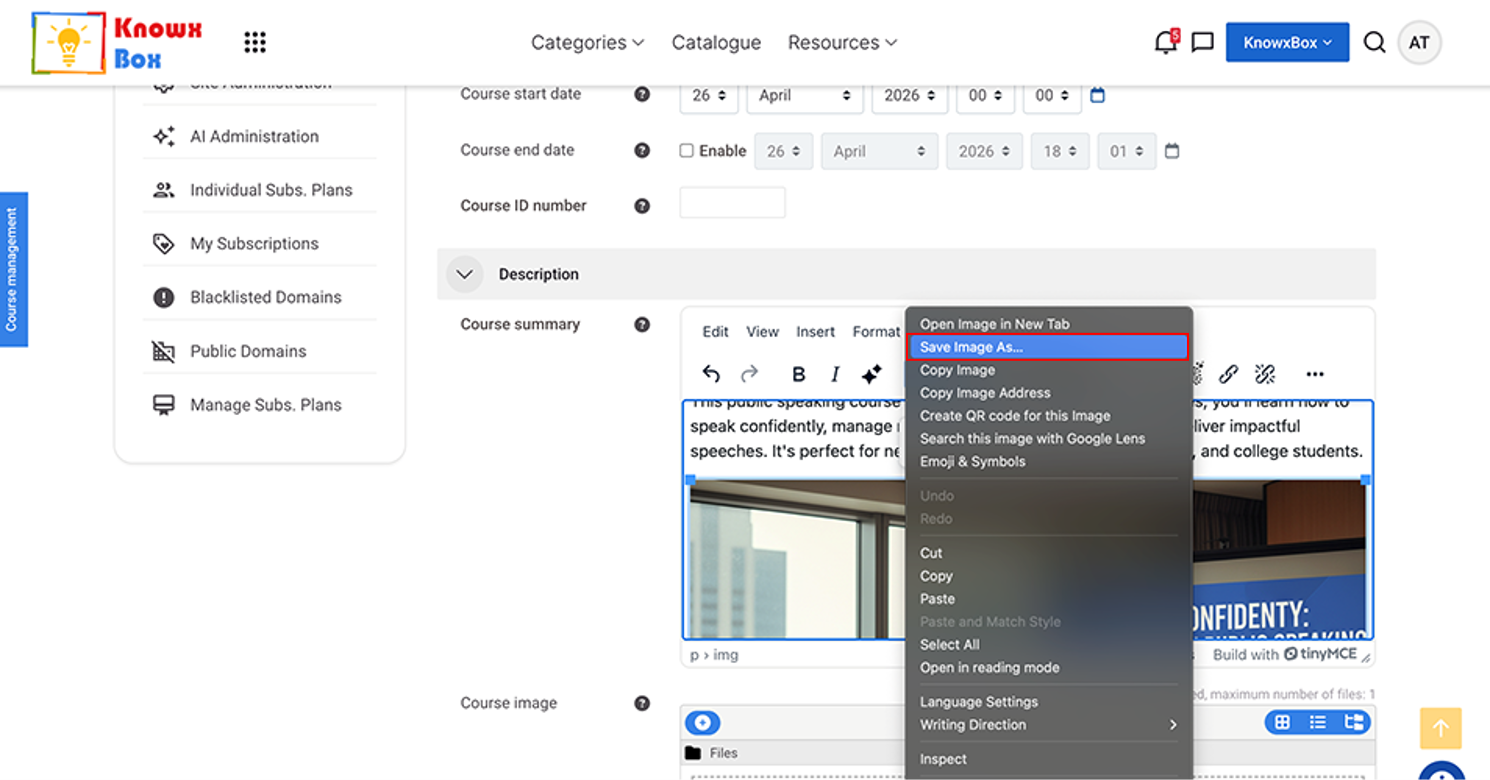This screenshot has height=780, width=1490.
Task: Open Course start date minute dropdown
Action: tap(1052, 95)
